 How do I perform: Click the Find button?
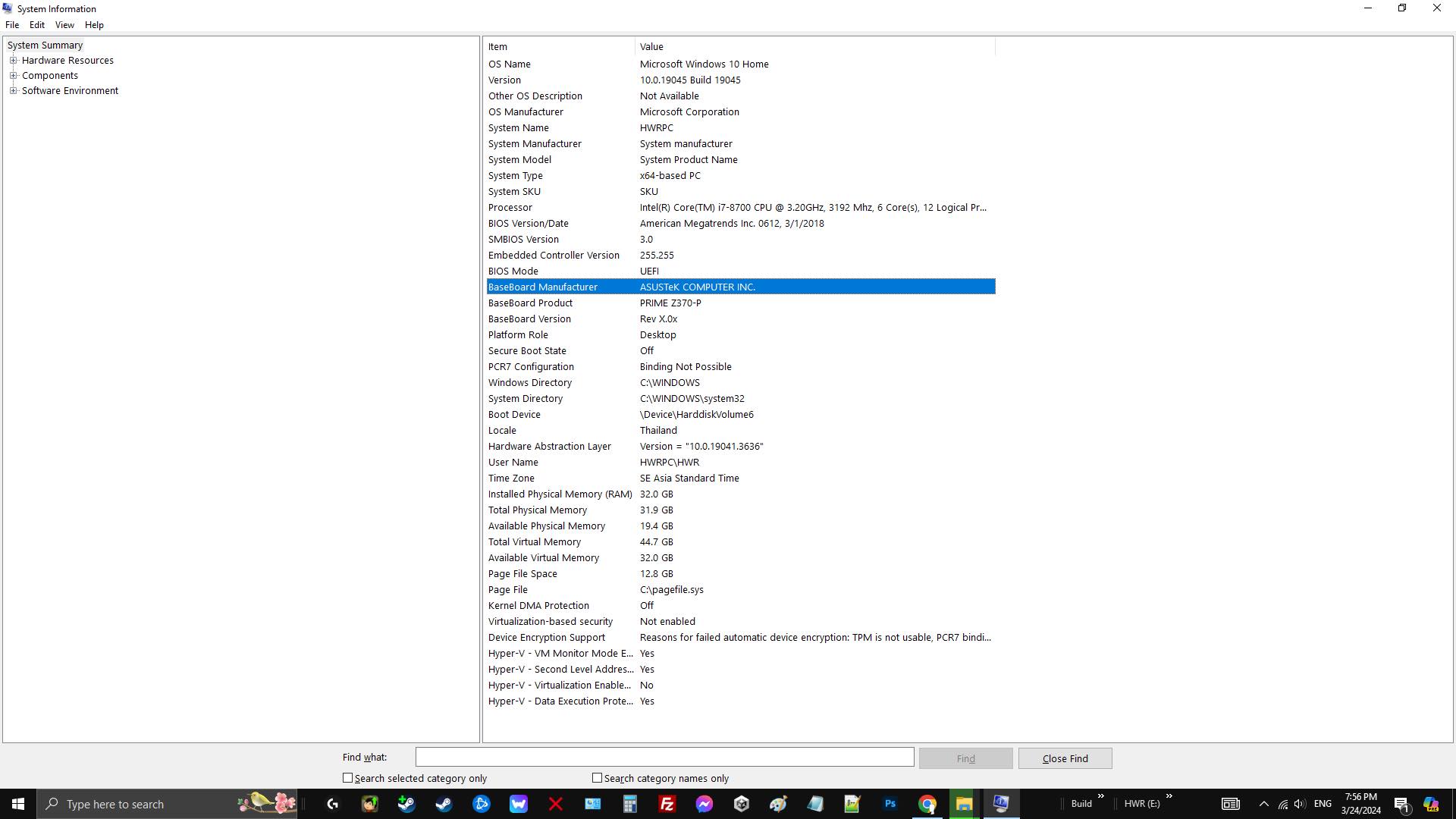click(965, 758)
